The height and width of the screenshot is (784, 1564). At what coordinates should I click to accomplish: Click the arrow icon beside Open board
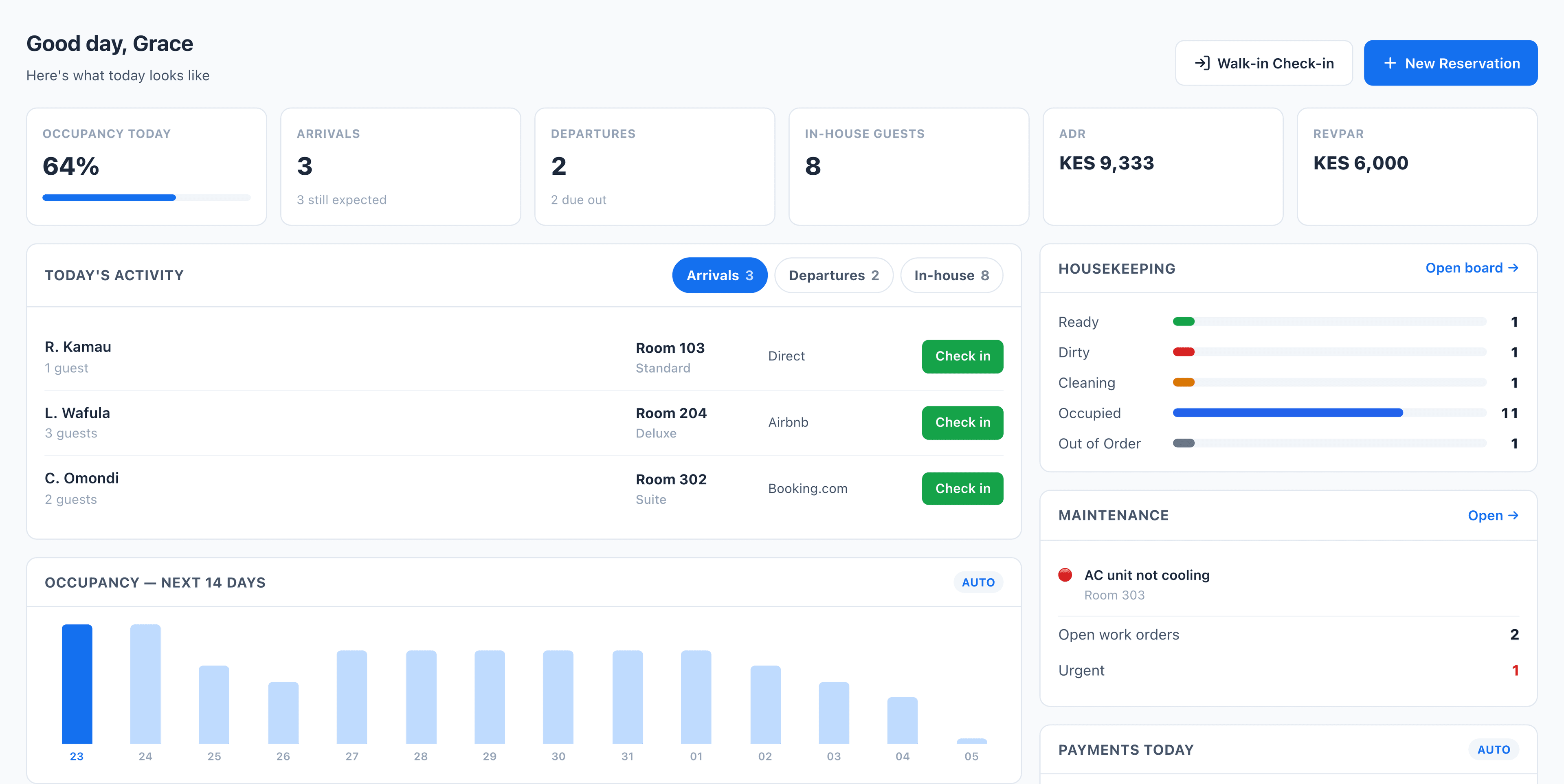point(1513,268)
